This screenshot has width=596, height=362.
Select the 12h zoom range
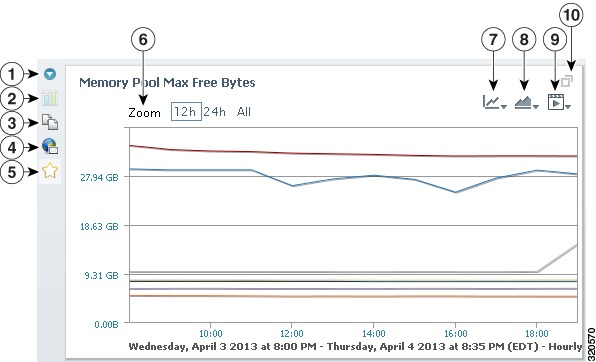pyautogui.click(x=186, y=112)
